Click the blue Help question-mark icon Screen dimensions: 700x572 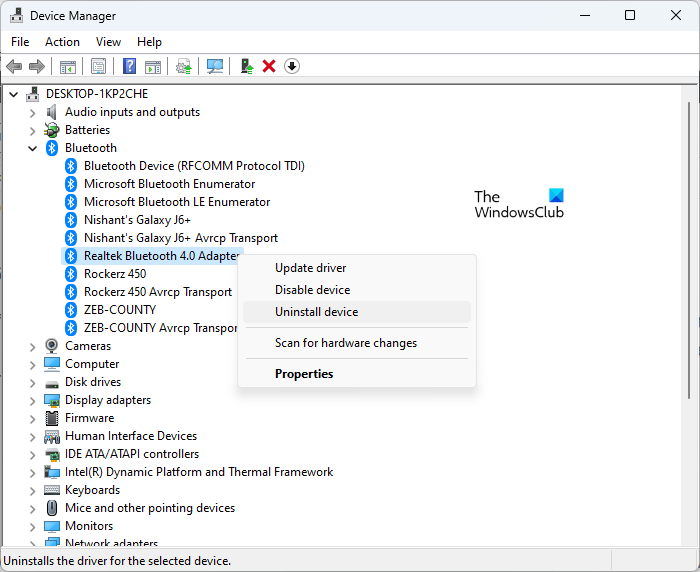[x=129, y=67]
